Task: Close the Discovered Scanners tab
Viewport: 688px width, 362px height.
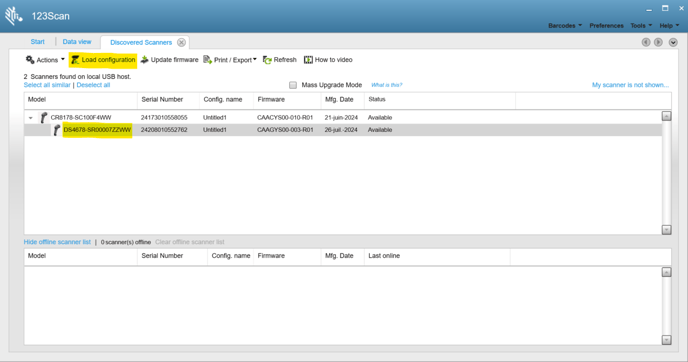Action: pyautogui.click(x=181, y=42)
